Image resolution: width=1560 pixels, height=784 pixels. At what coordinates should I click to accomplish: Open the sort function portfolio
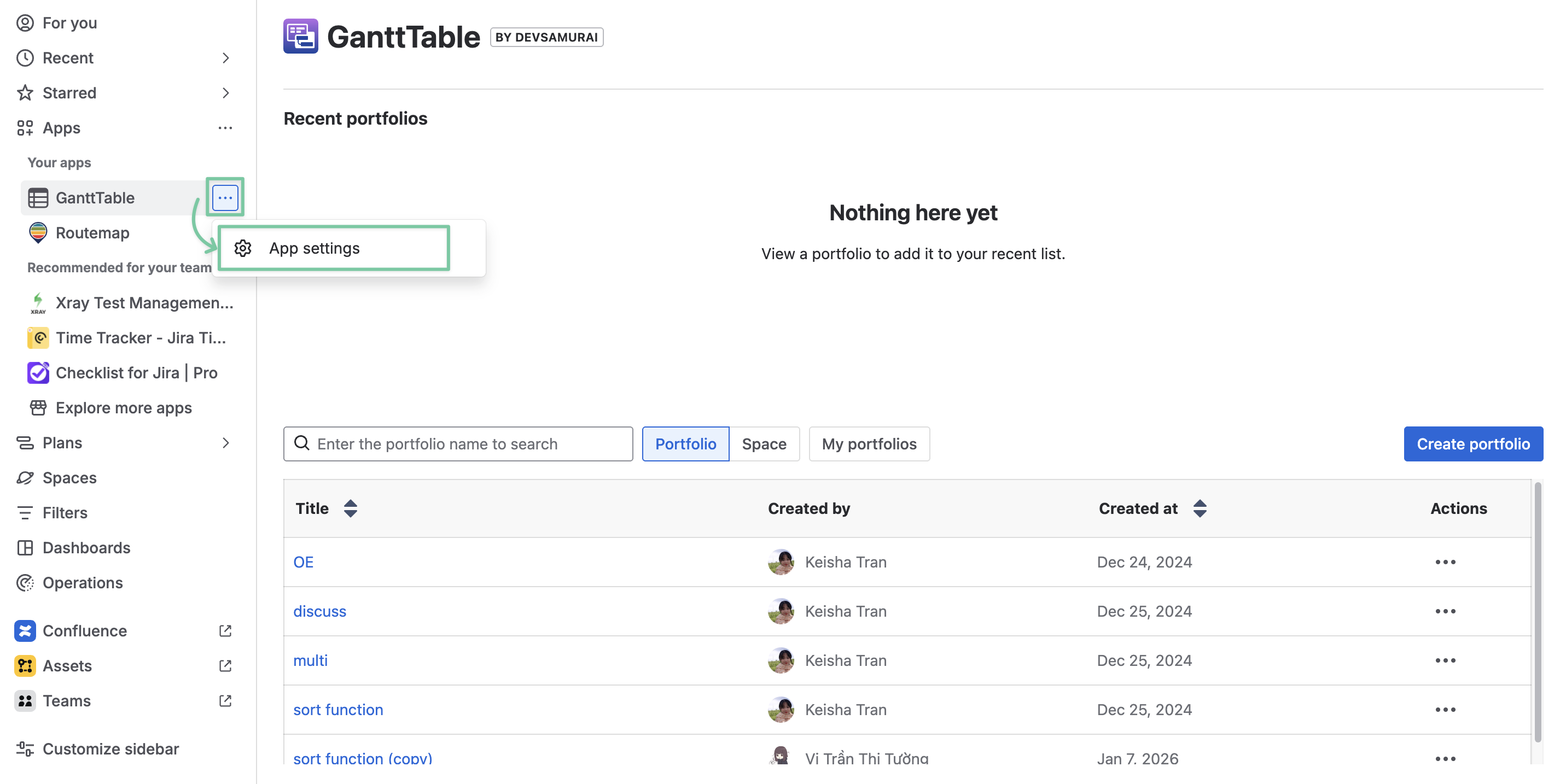pyautogui.click(x=338, y=710)
